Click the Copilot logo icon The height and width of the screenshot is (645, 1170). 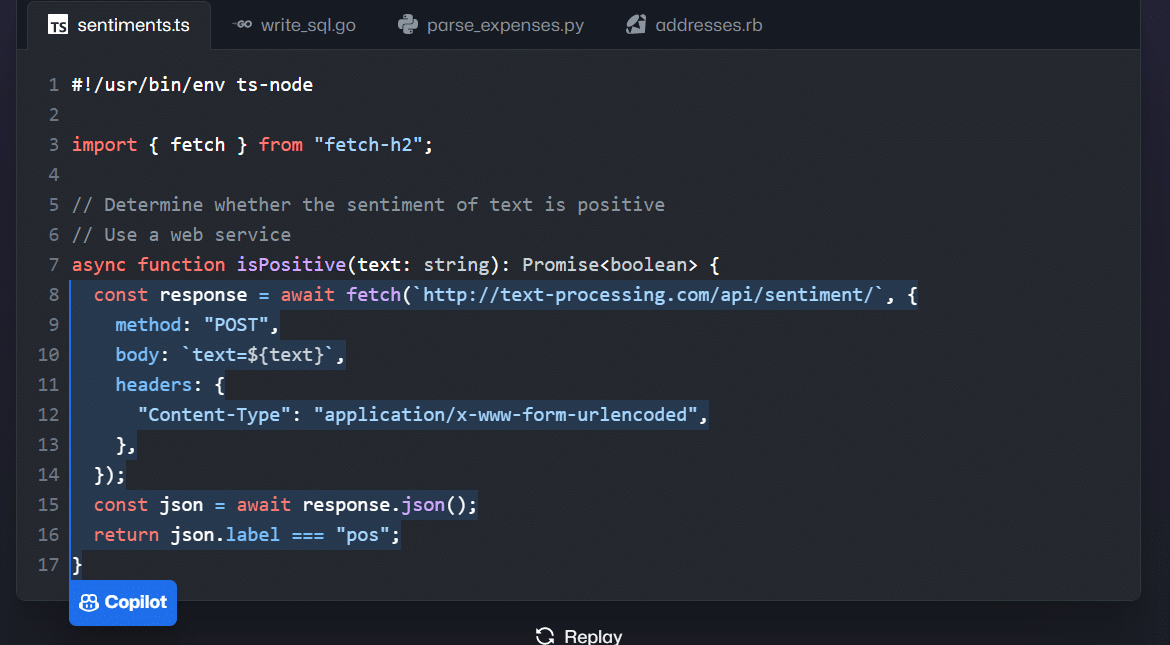(89, 602)
